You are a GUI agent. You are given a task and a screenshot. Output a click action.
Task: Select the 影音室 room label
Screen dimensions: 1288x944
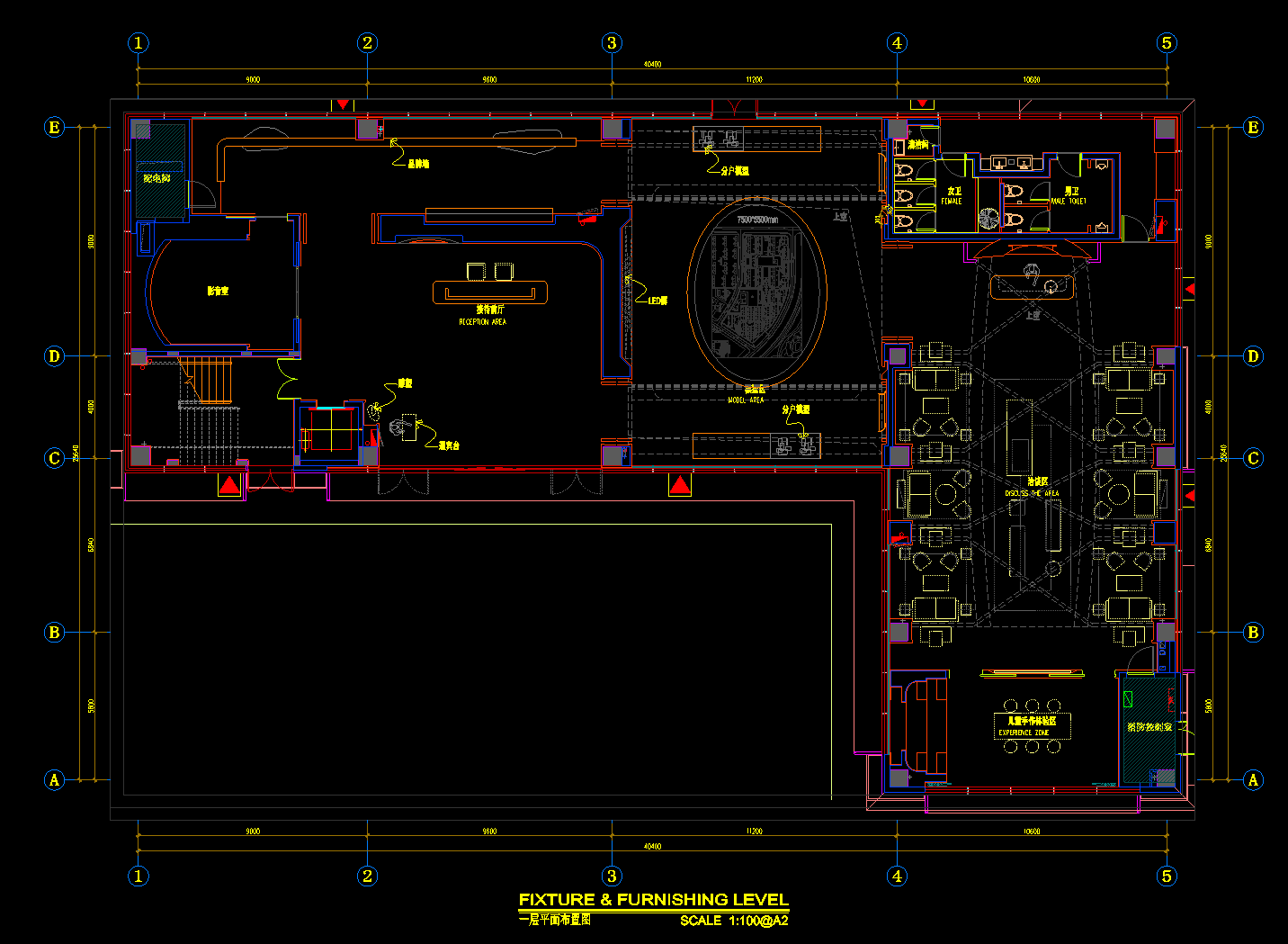coord(218,292)
